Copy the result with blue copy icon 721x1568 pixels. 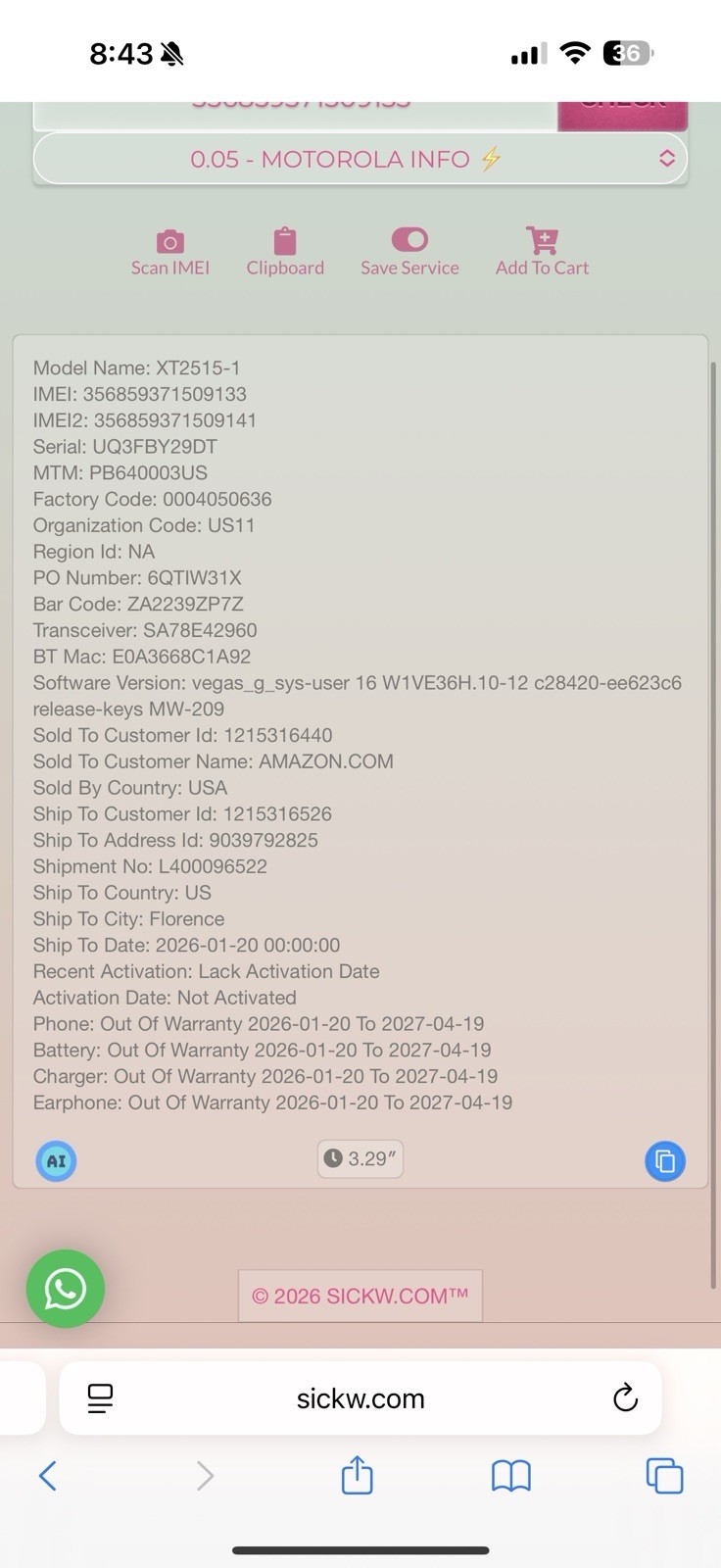[665, 1161]
